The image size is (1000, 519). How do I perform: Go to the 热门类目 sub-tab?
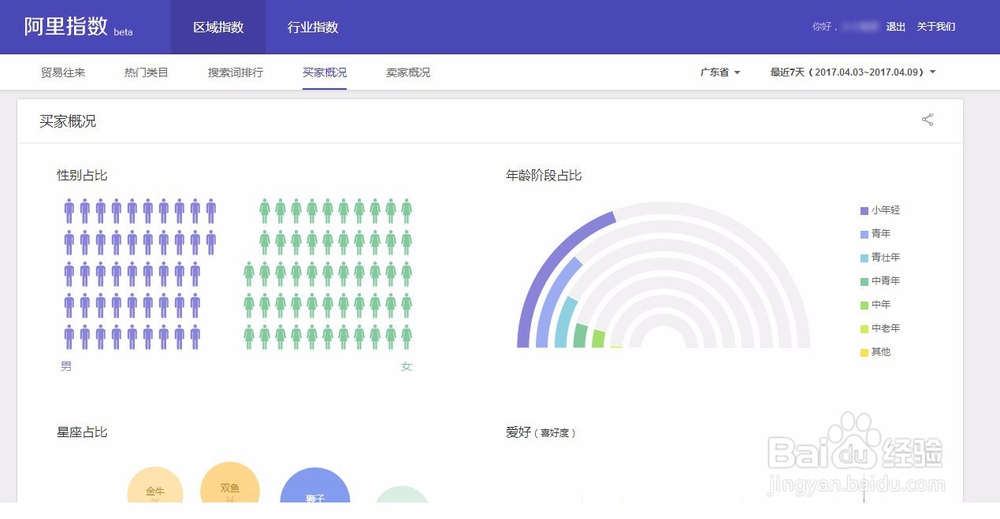coord(146,72)
